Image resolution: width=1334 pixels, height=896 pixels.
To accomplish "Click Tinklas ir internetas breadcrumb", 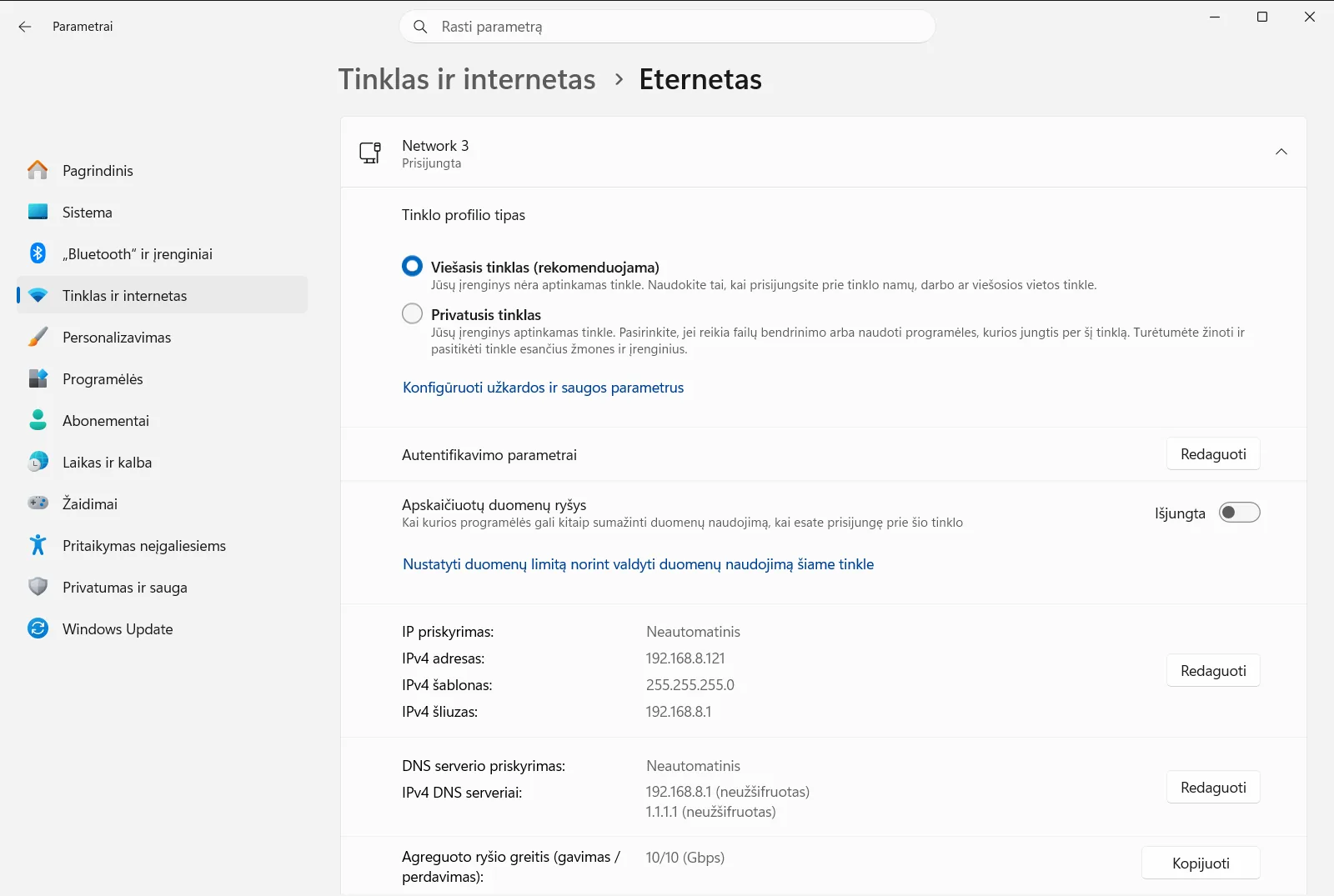I will pos(467,79).
